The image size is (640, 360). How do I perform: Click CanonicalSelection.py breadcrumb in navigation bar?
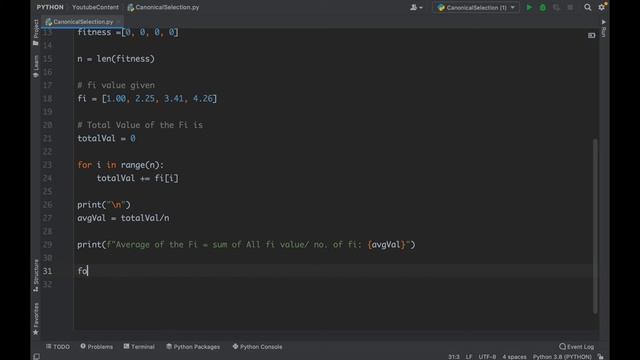163,7
